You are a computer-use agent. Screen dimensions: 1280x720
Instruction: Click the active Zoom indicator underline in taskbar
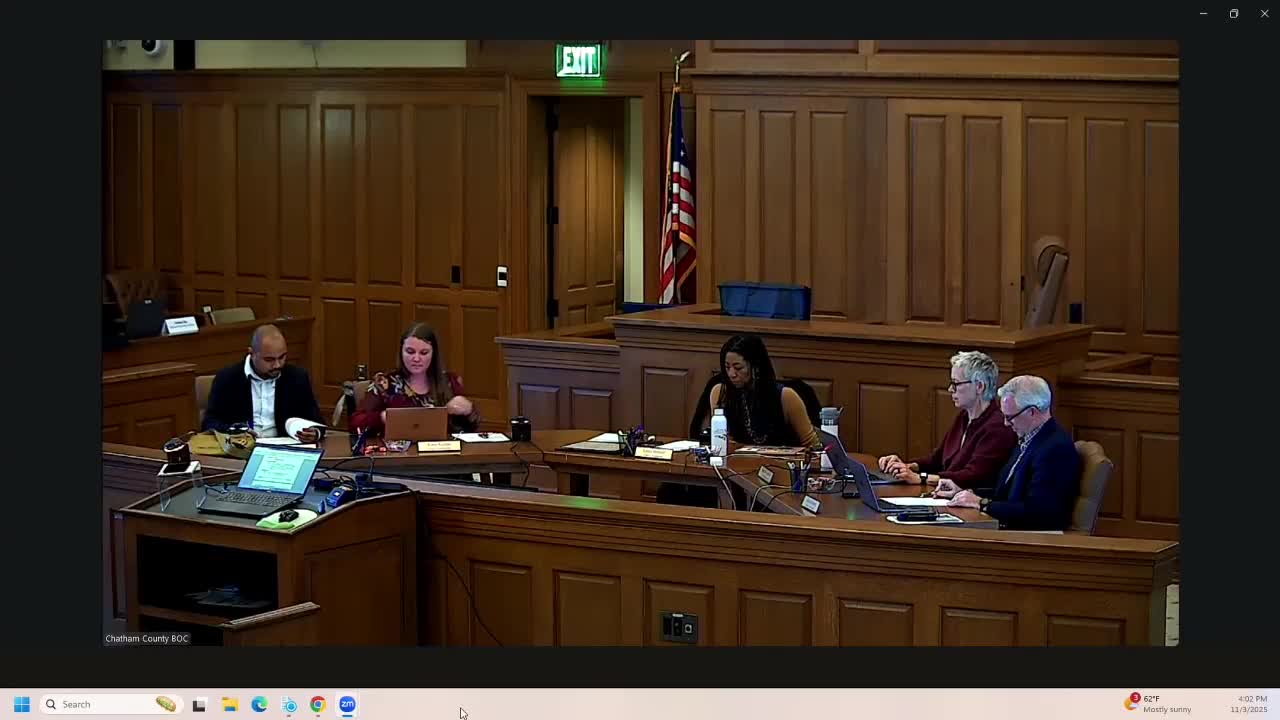(x=347, y=717)
